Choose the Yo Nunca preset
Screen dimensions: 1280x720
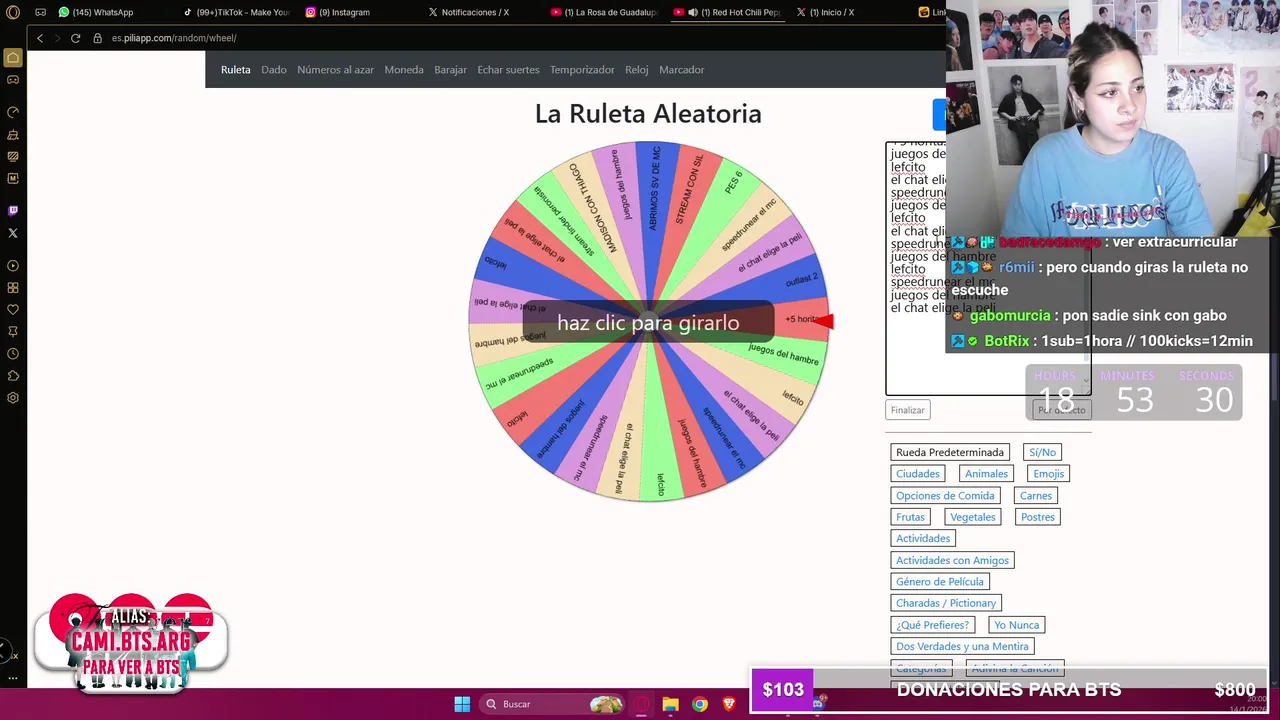tap(1017, 625)
